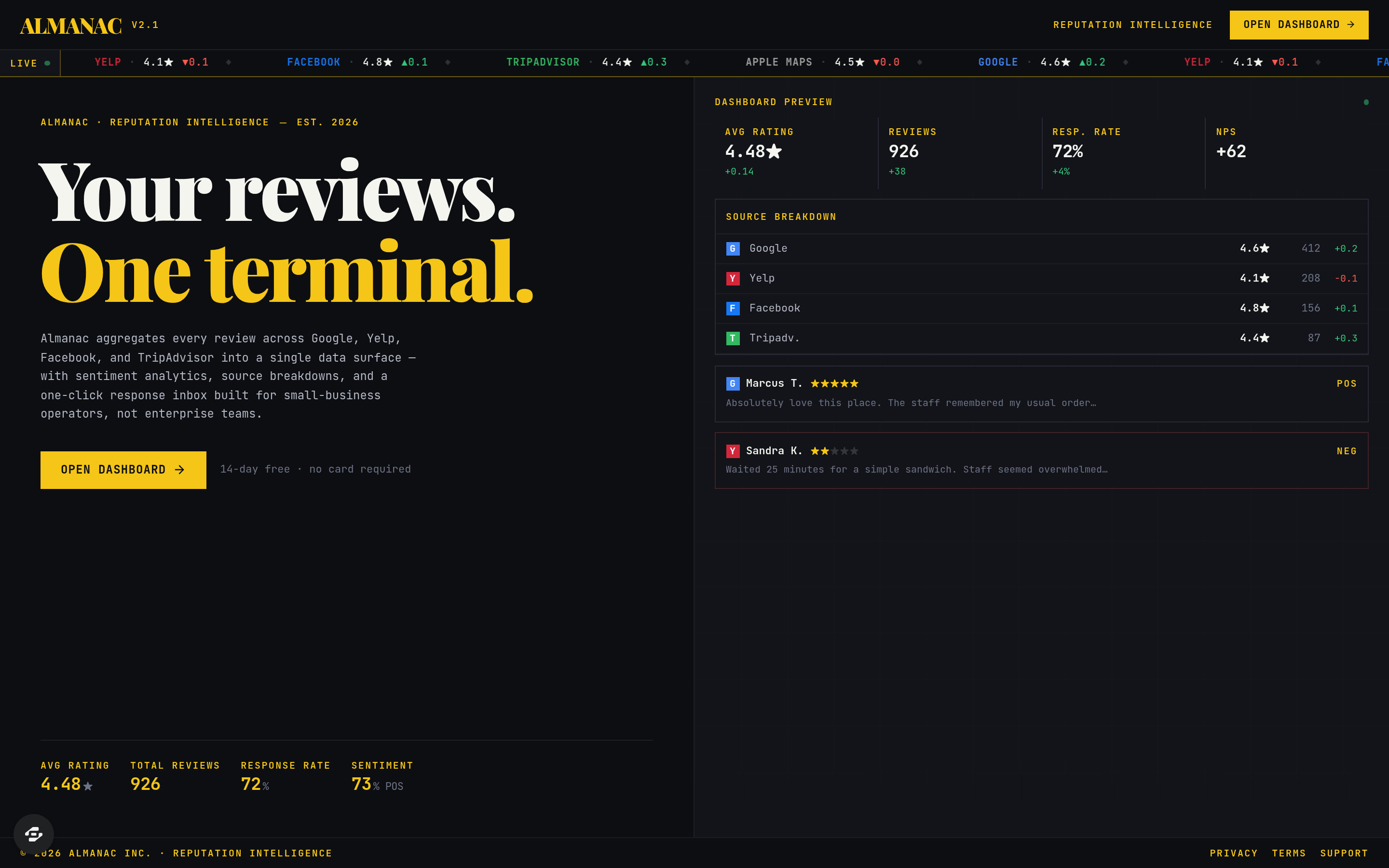Click the NPS +62 value
1389x868 pixels.
(1231, 151)
